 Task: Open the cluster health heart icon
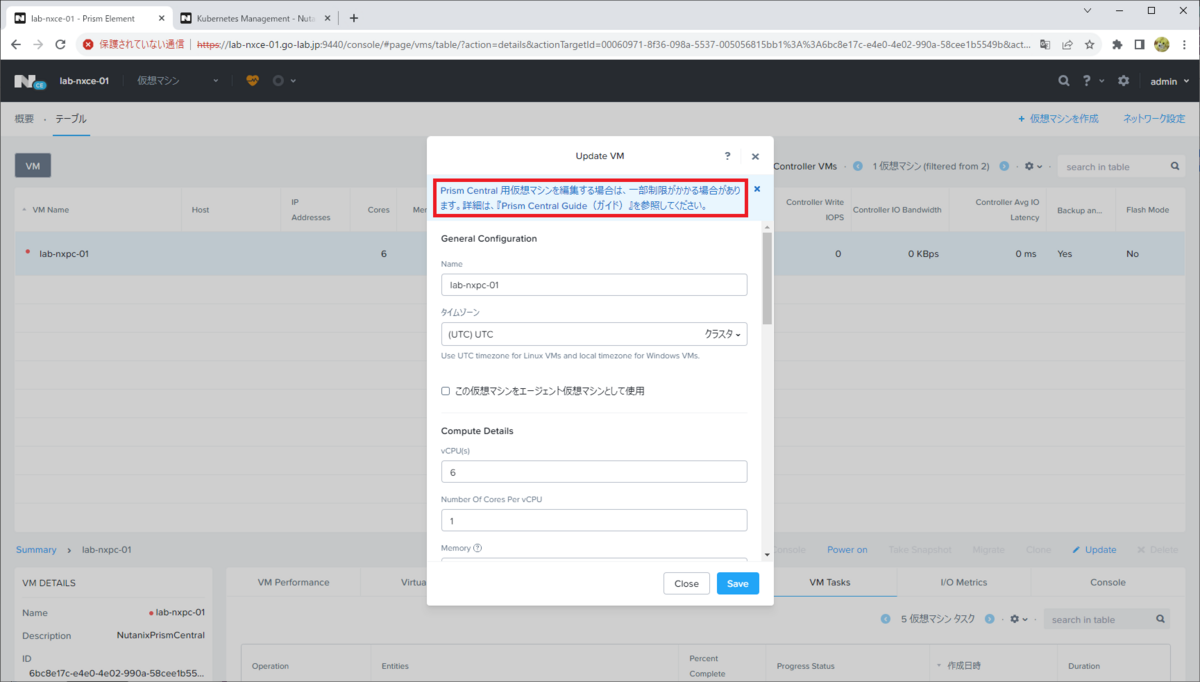pyautogui.click(x=252, y=81)
